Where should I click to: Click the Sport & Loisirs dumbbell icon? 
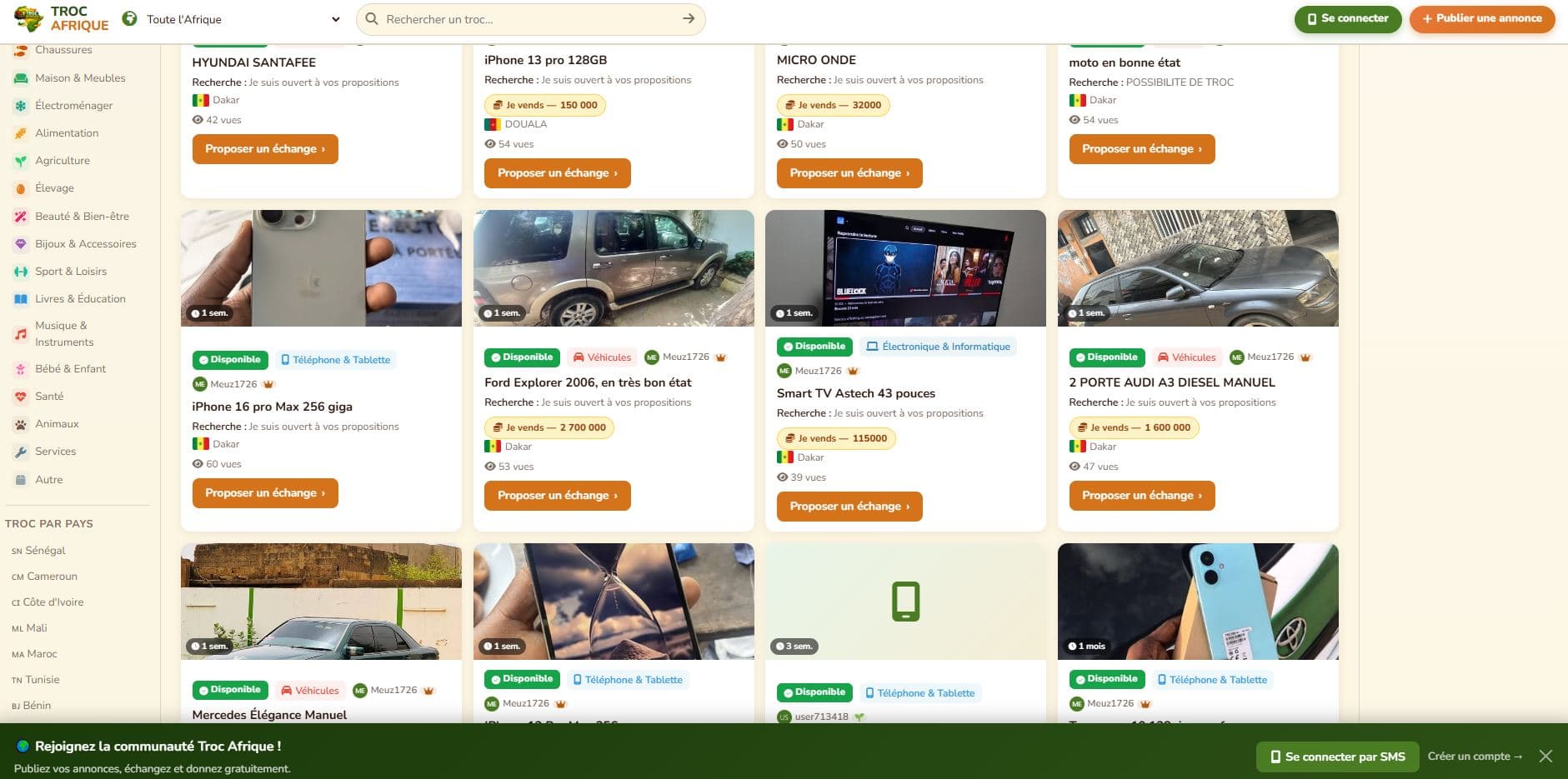pos(21,272)
